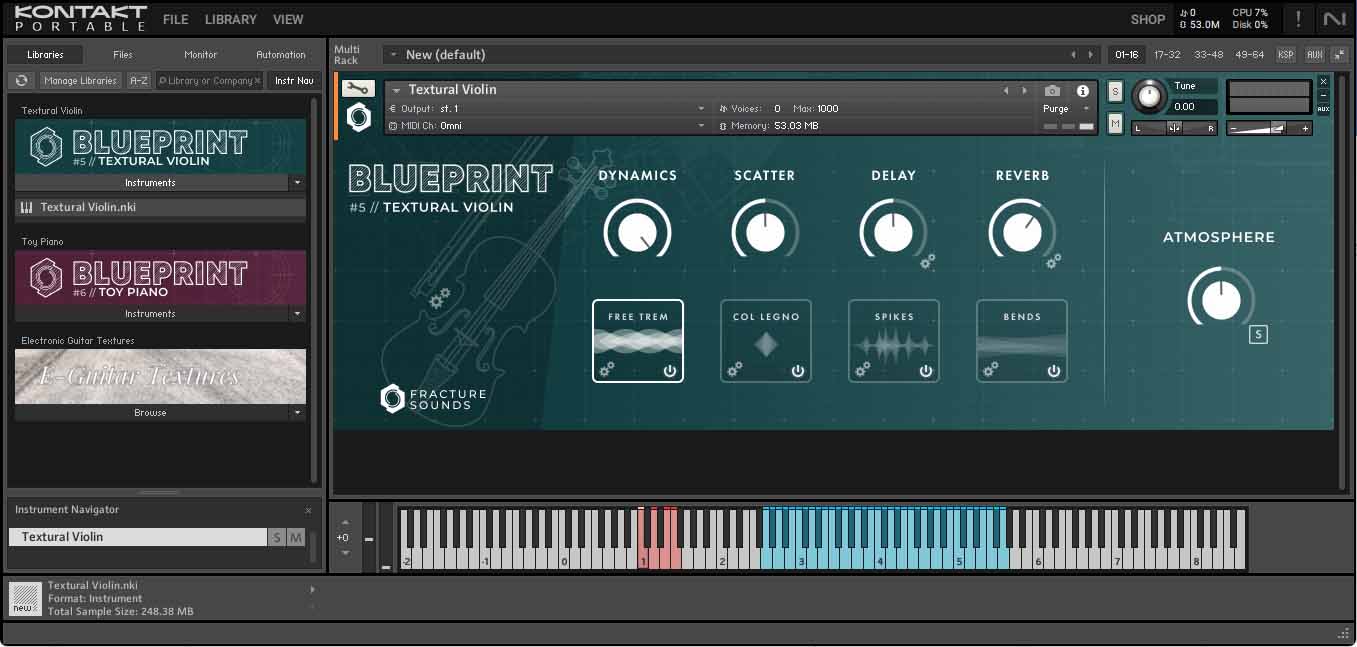The width and height of the screenshot is (1357, 647).
Task: Select the Free Trem articulation tile
Action: tap(638, 341)
